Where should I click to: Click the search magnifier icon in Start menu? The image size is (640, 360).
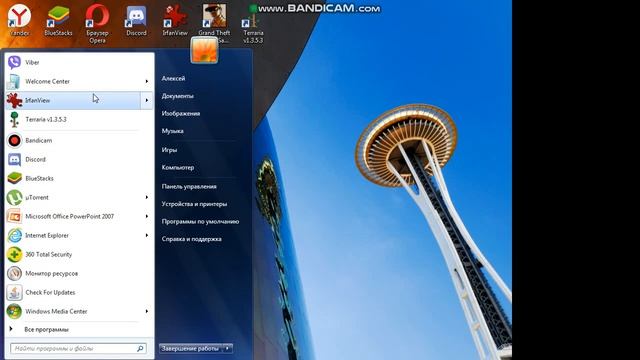pos(140,349)
